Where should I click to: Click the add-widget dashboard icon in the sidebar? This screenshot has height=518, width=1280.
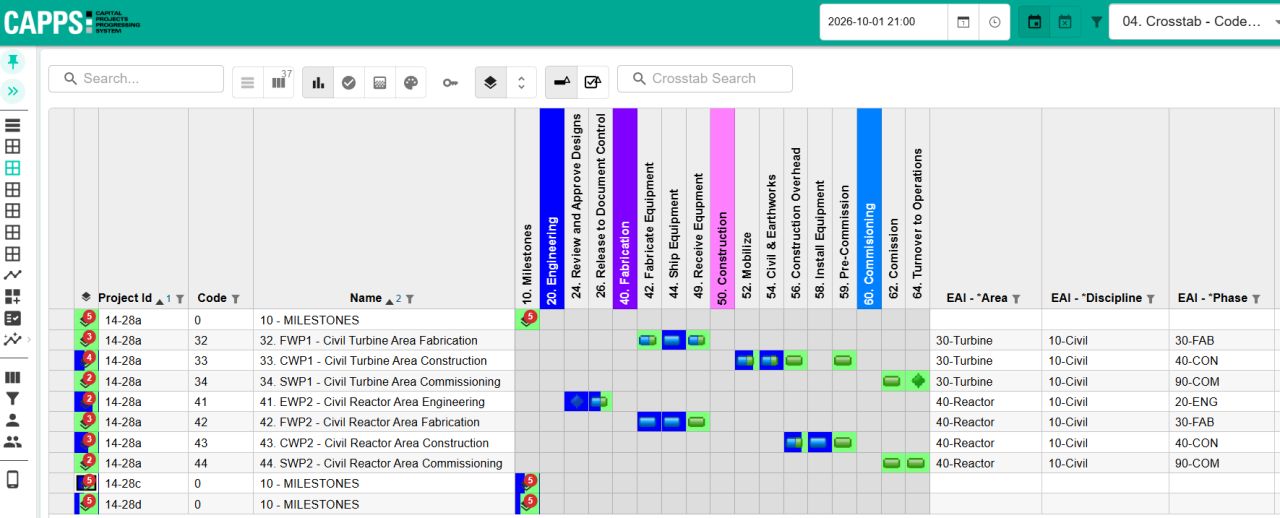point(13,297)
